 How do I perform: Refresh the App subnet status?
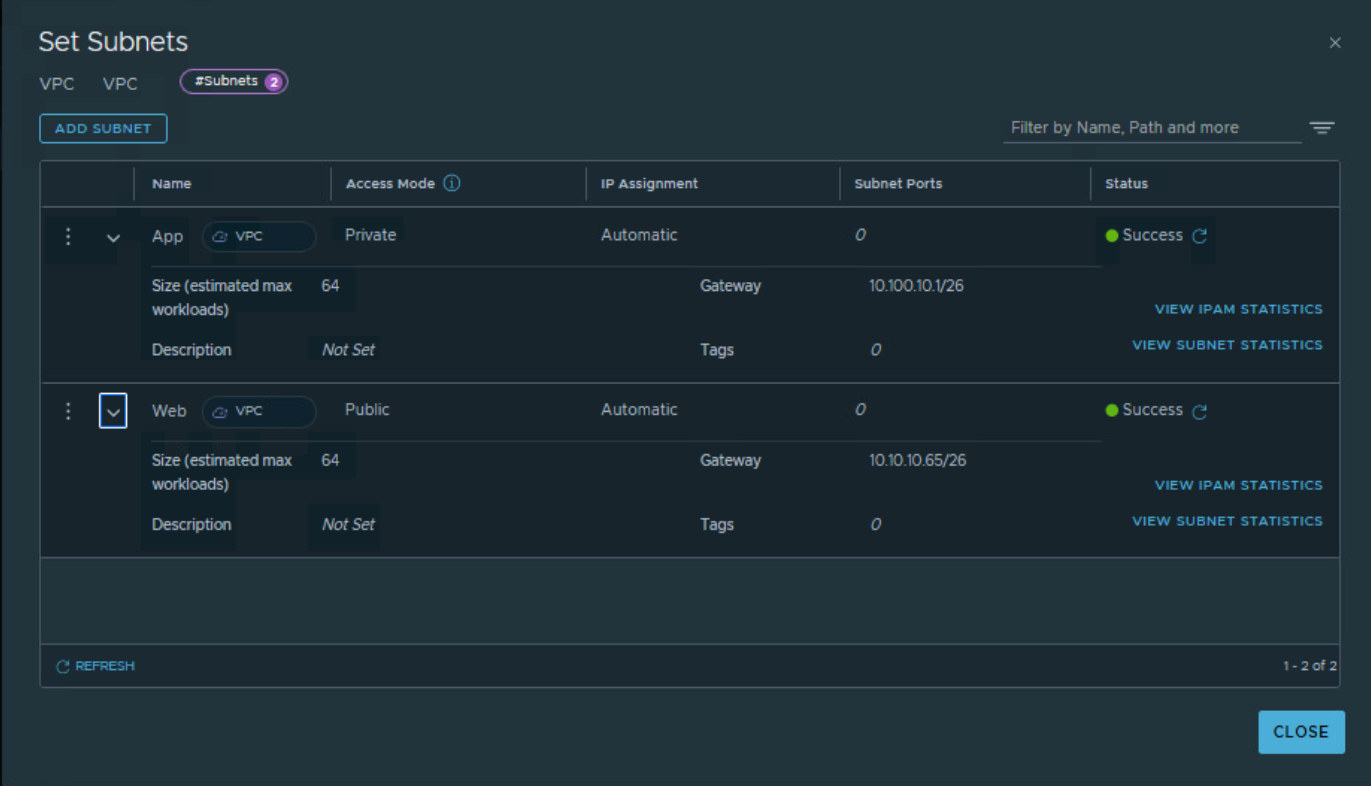[x=1200, y=236]
